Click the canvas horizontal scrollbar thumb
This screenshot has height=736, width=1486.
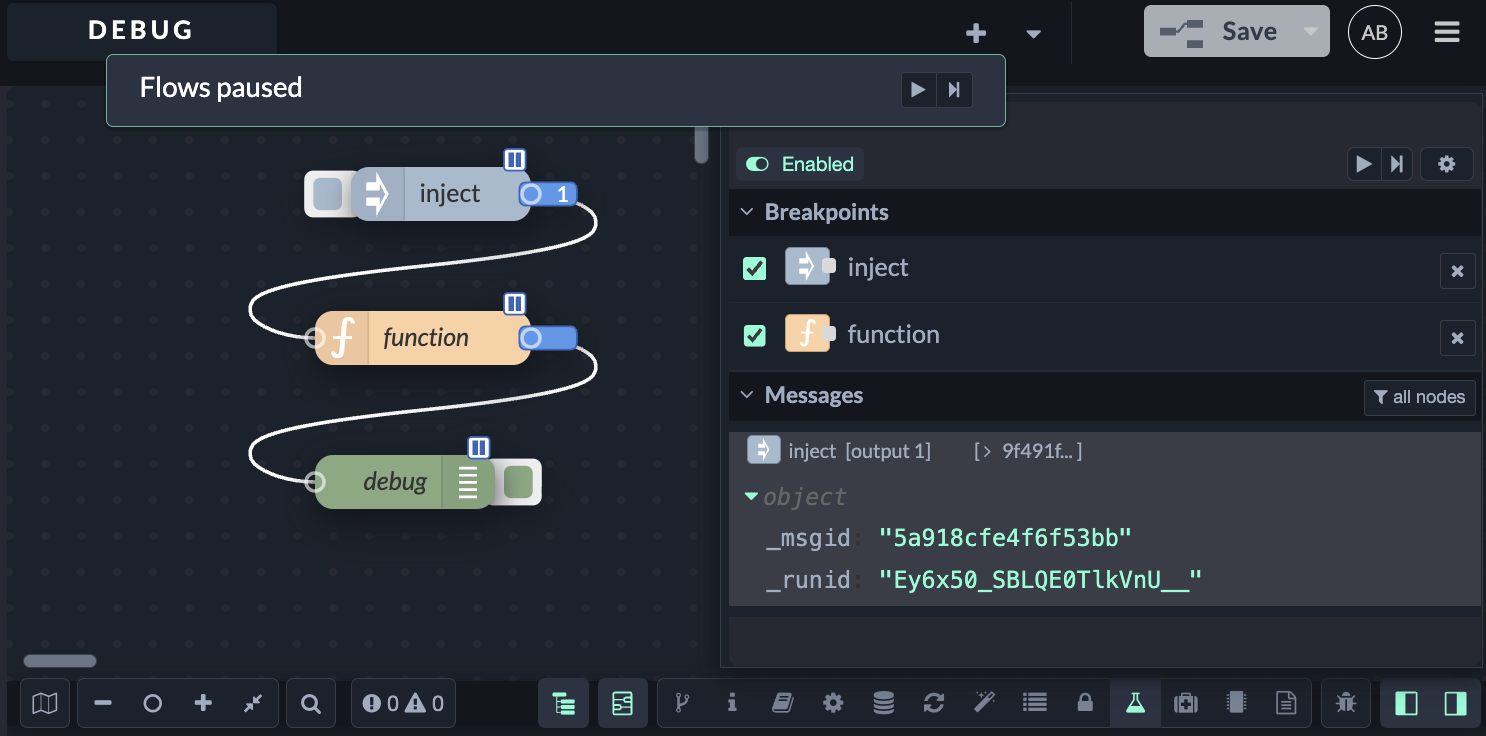(60, 661)
